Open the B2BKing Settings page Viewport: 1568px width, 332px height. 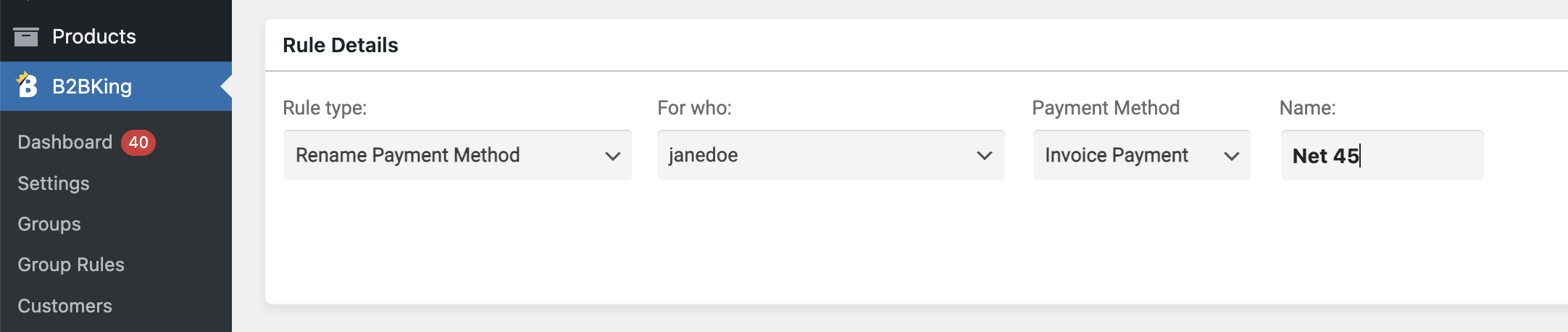(54, 183)
